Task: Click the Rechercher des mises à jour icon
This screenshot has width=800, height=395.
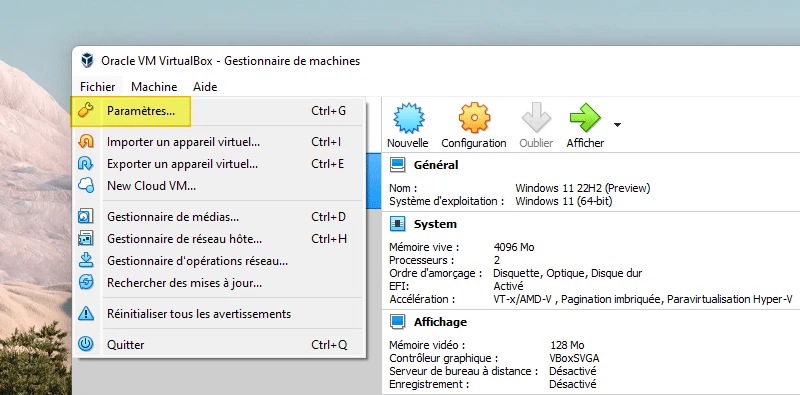Action: point(86,282)
